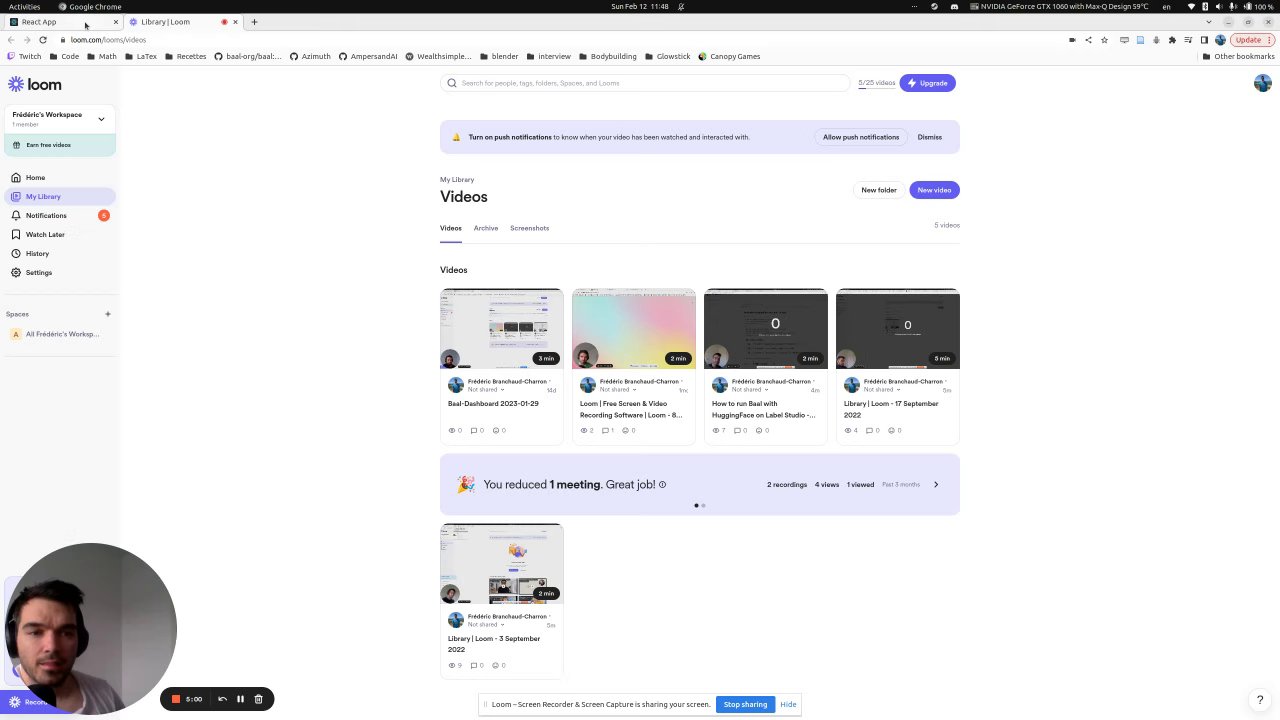Bookmark this page with star icon
This screenshot has height=720, width=1280.
1104,40
